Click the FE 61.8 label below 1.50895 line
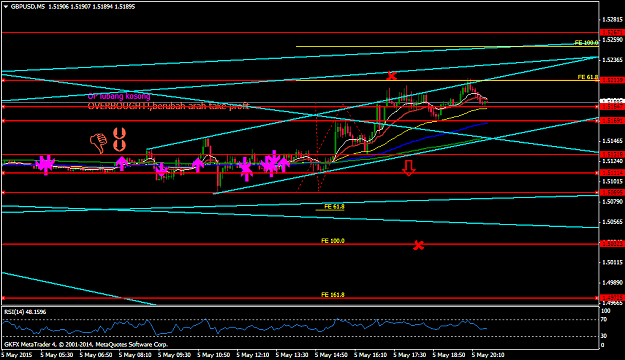The width and height of the screenshot is (625, 360). pyautogui.click(x=334, y=207)
